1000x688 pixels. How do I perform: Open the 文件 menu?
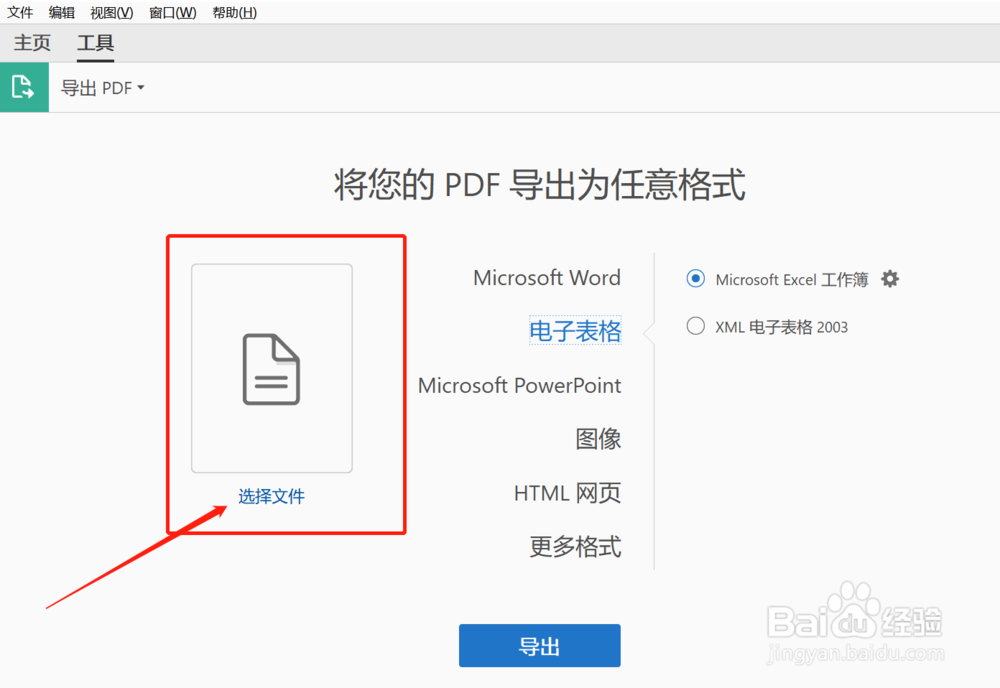tap(21, 12)
